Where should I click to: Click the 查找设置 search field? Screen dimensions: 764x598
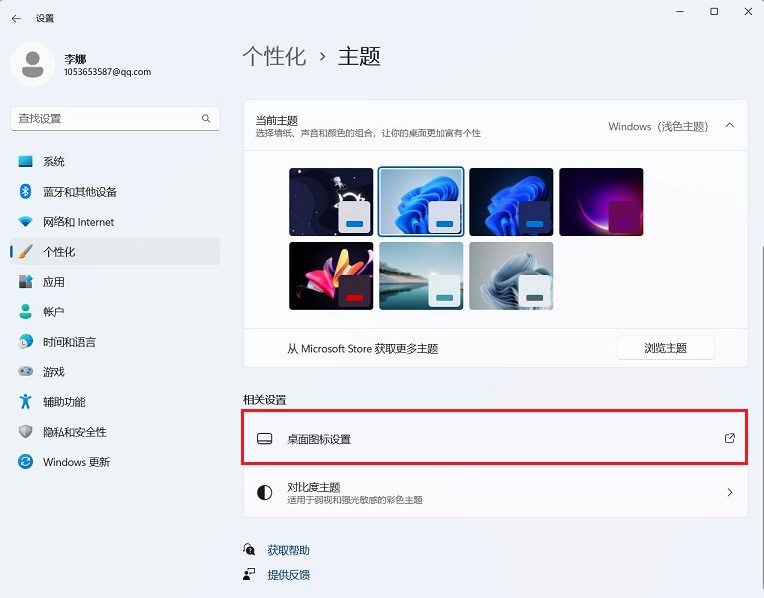click(115, 118)
